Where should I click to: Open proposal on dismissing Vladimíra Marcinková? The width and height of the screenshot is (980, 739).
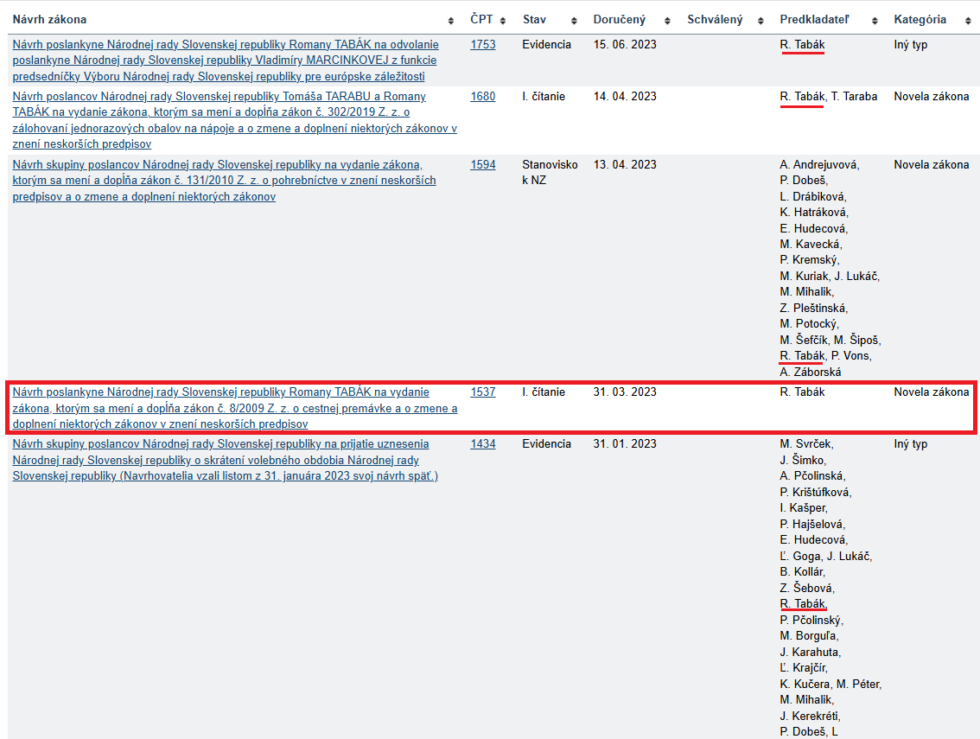click(x=225, y=60)
